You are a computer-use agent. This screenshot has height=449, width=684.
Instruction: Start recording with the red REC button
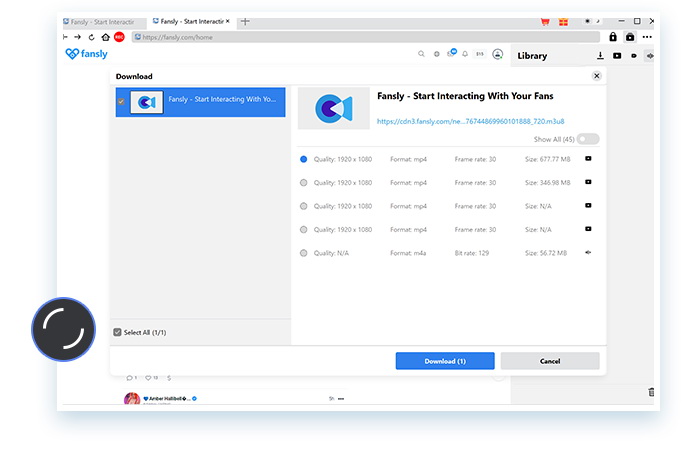119,37
